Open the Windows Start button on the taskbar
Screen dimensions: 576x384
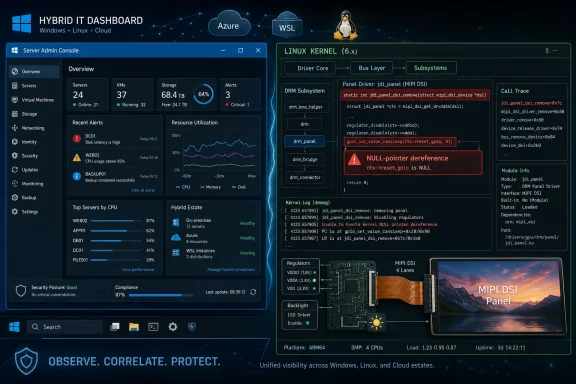(14, 327)
